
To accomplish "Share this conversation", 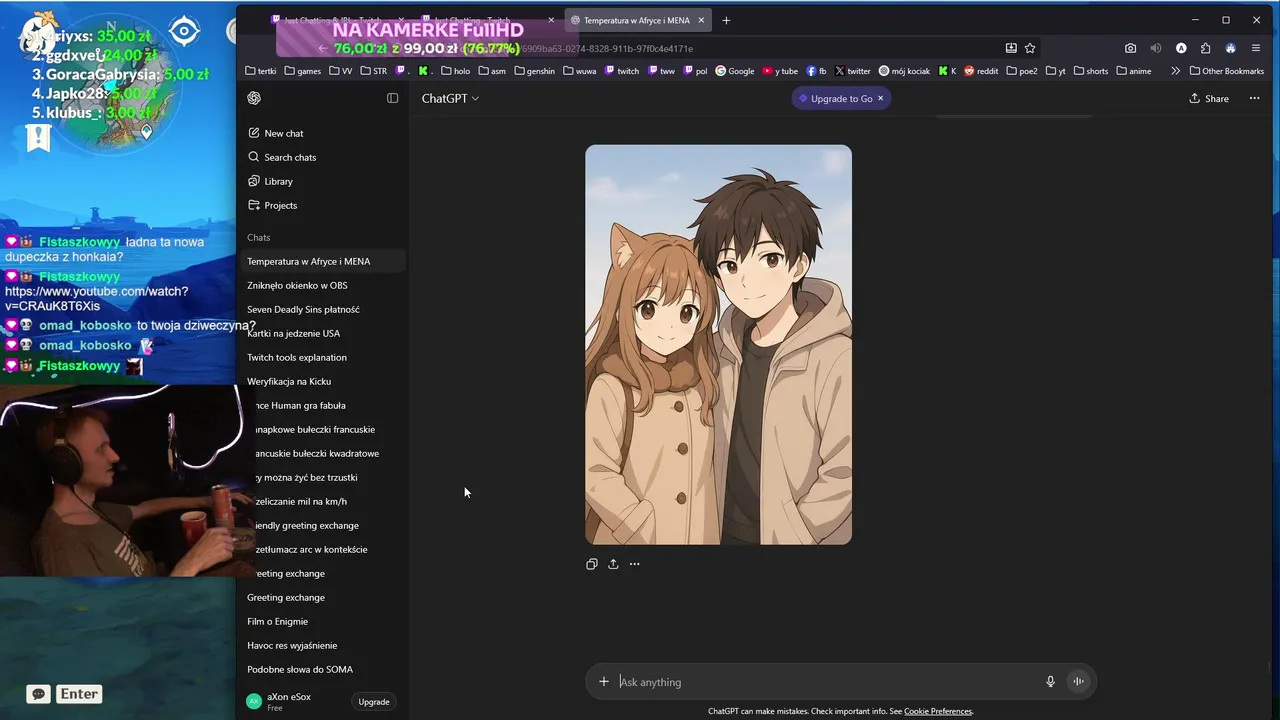I will [x=1209, y=98].
